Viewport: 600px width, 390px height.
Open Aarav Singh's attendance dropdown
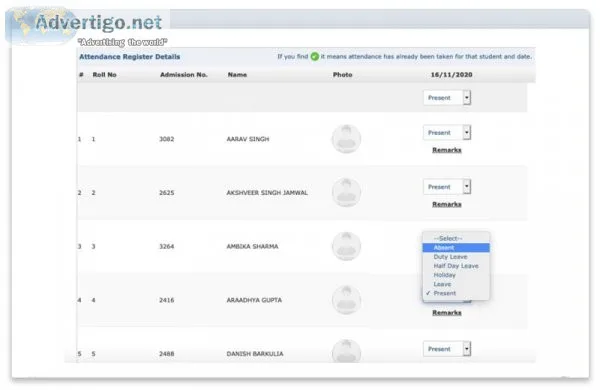[447, 132]
